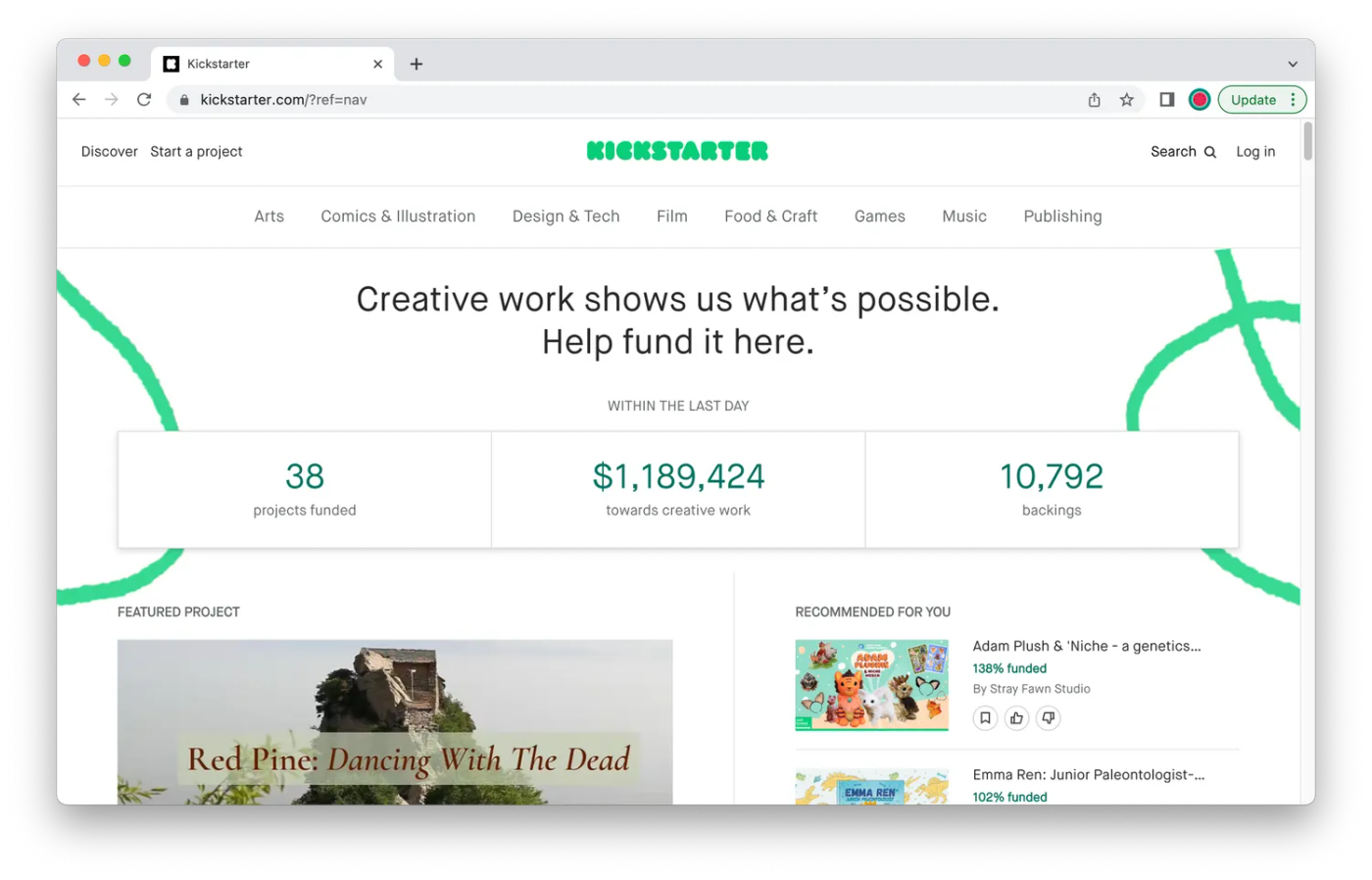Click the Log in link

pos(1255,152)
